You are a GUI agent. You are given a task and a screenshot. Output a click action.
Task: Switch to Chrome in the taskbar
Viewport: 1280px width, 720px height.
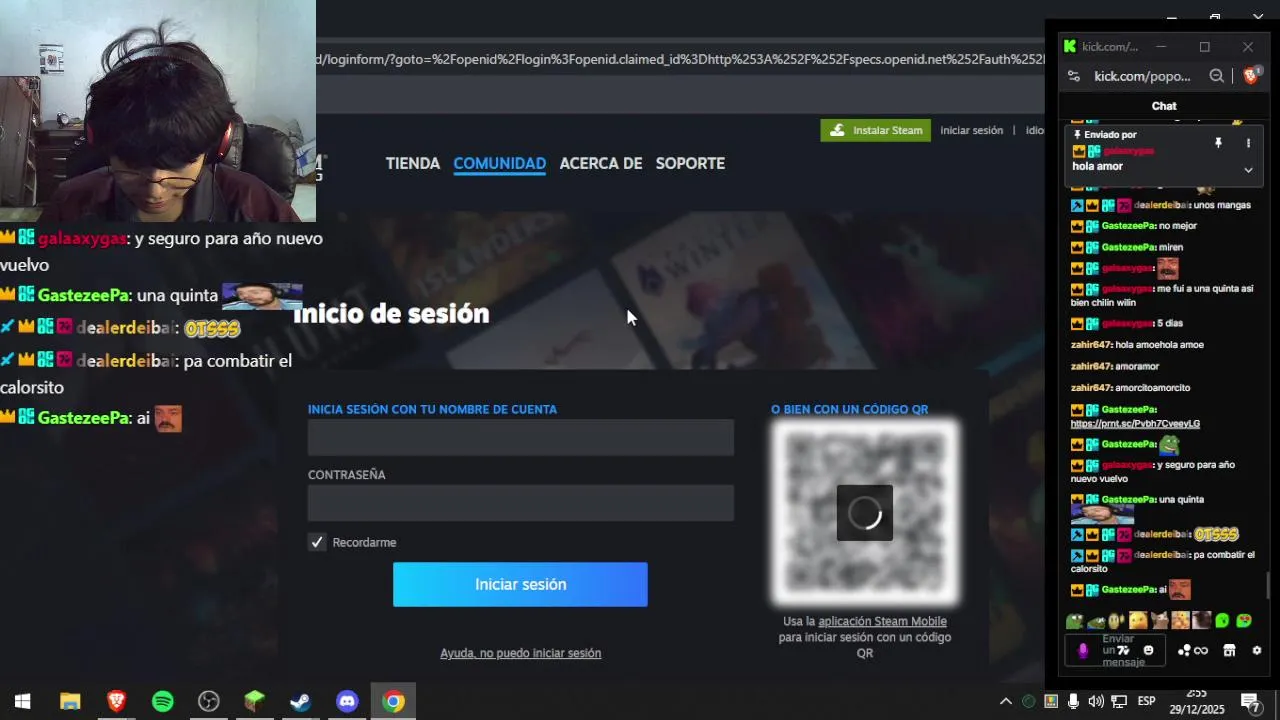point(393,702)
